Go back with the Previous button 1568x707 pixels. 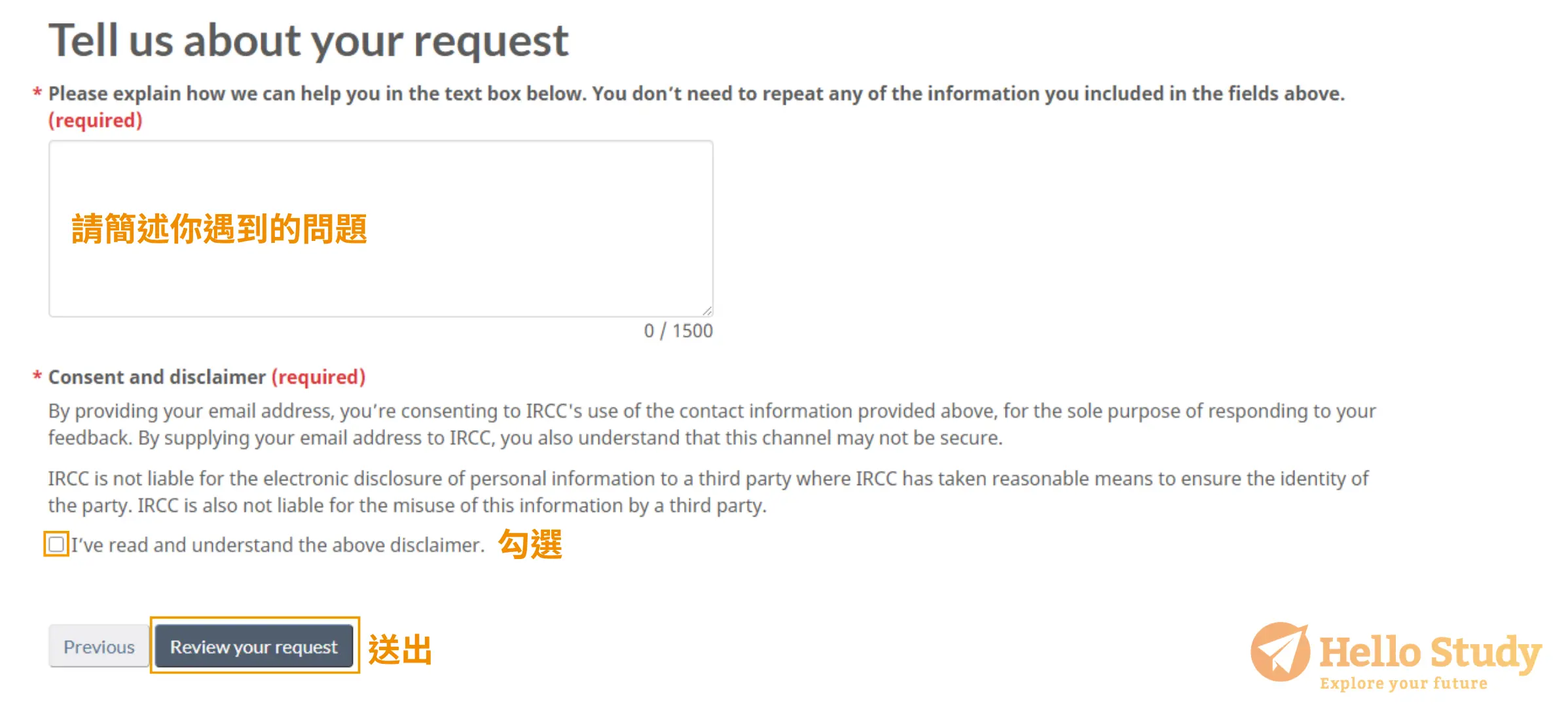click(99, 646)
